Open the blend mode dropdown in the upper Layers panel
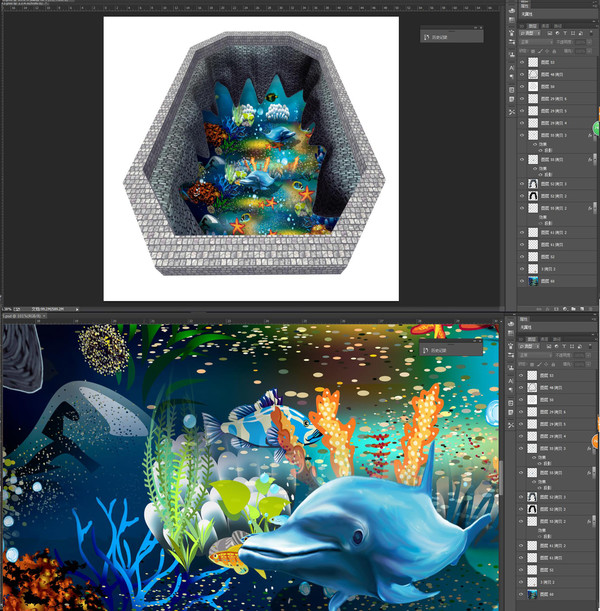The image size is (600, 611). [x=536, y=42]
